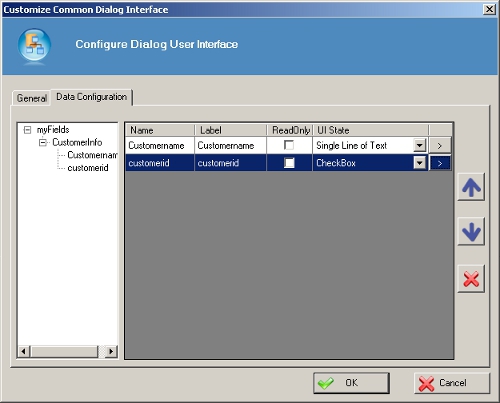
Task: Click the Label cell of Customername row
Action: (230, 146)
